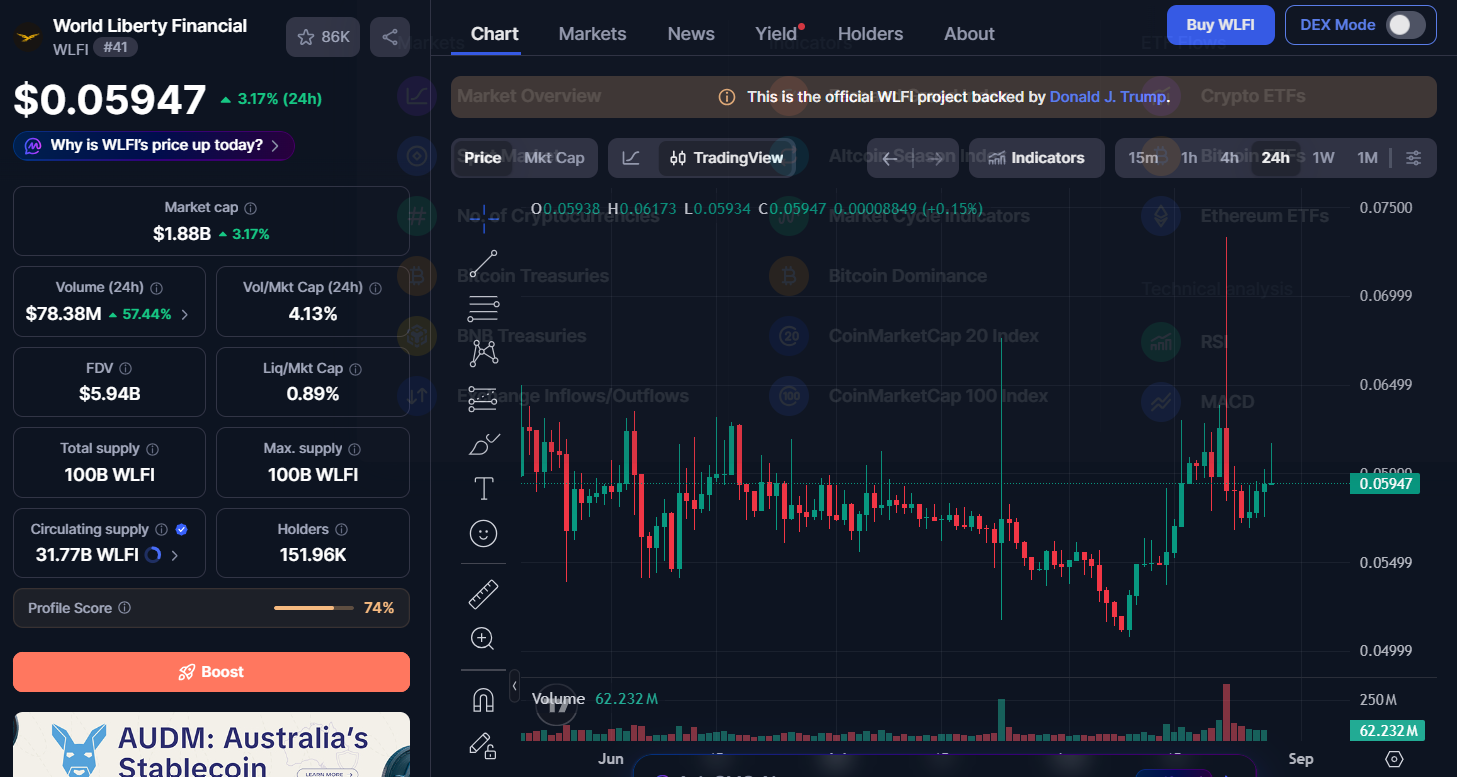Click Holders info icon
This screenshot has height=777, width=1457.
(x=341, y=530)
